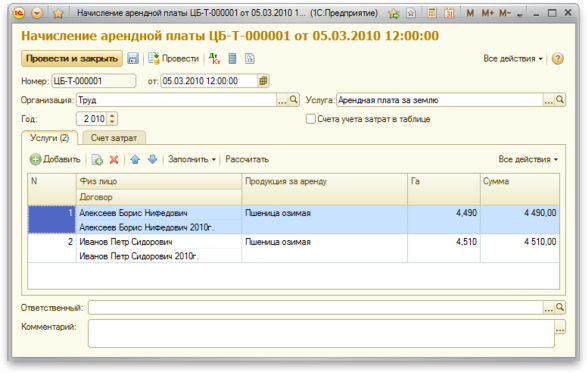Screen dimensions: 587x373
Task: Click the save diskette icon
Action: [133, 58]
